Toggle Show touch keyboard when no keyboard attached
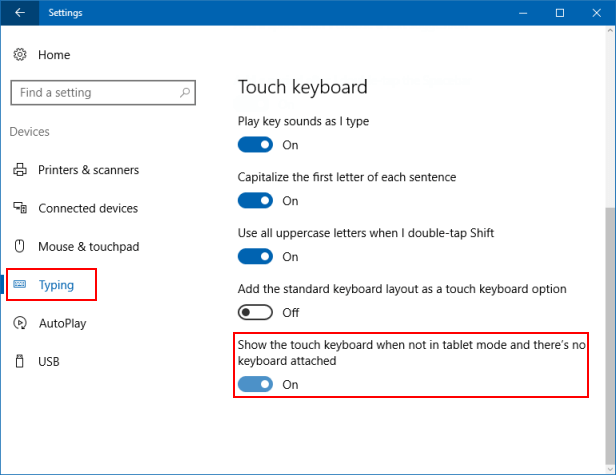 click(255, 384)
